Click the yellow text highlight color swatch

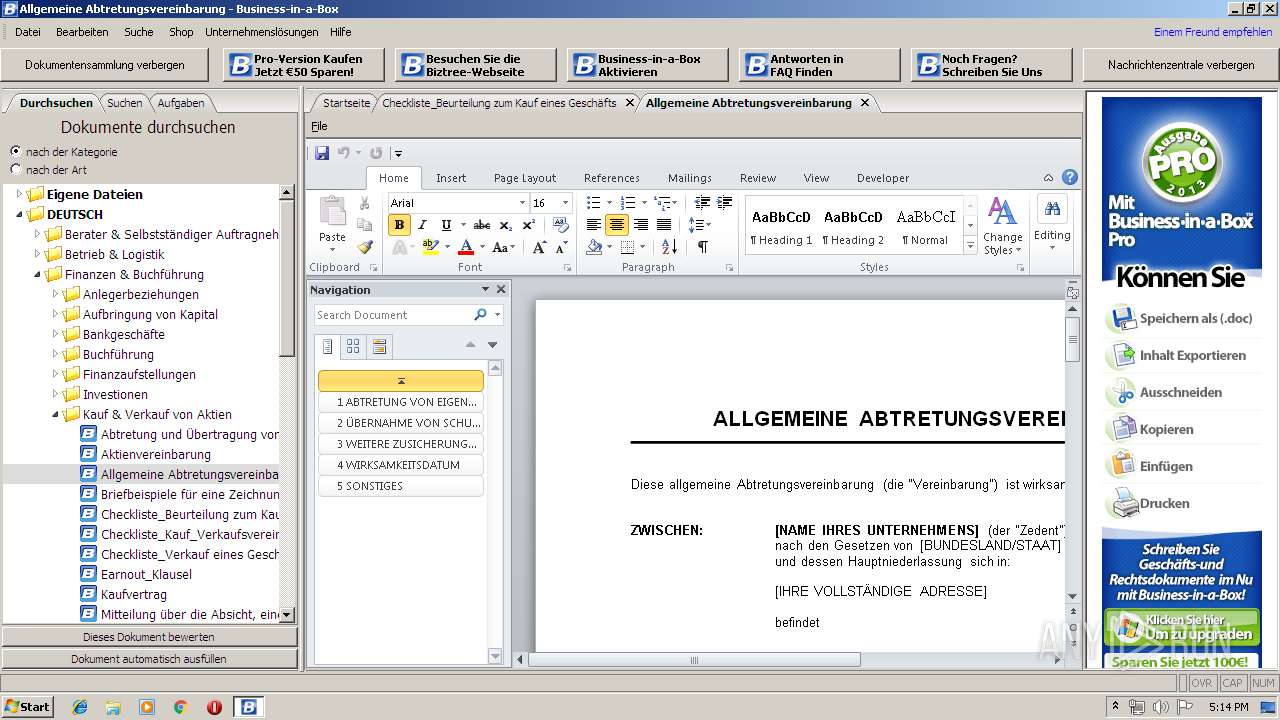pyautogui.click(x=430, y=247)
